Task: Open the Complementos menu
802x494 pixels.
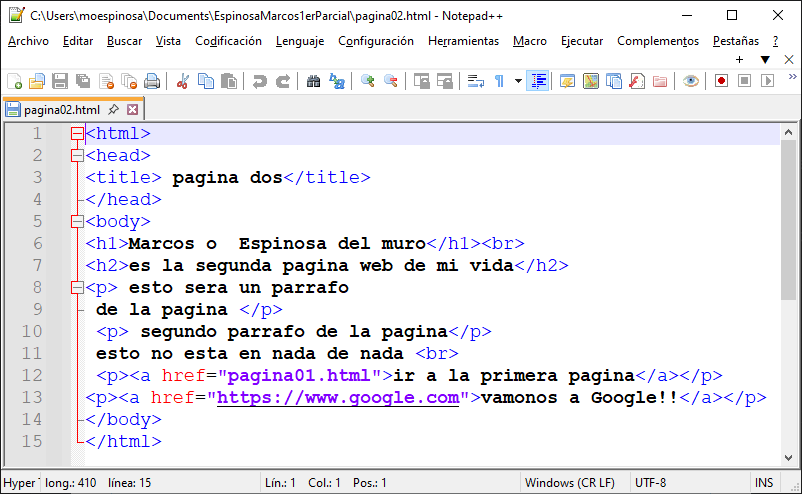Action: tap(657, 41)
